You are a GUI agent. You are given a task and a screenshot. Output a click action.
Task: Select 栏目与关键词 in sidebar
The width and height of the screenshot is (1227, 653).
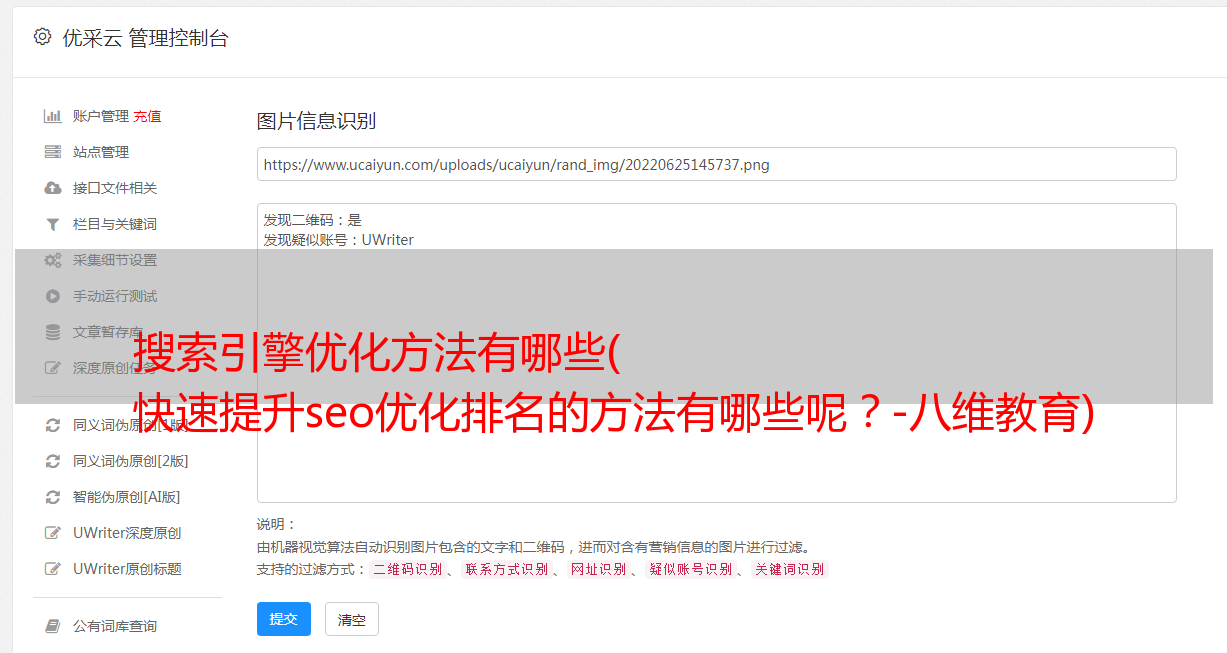click(115, 224)
